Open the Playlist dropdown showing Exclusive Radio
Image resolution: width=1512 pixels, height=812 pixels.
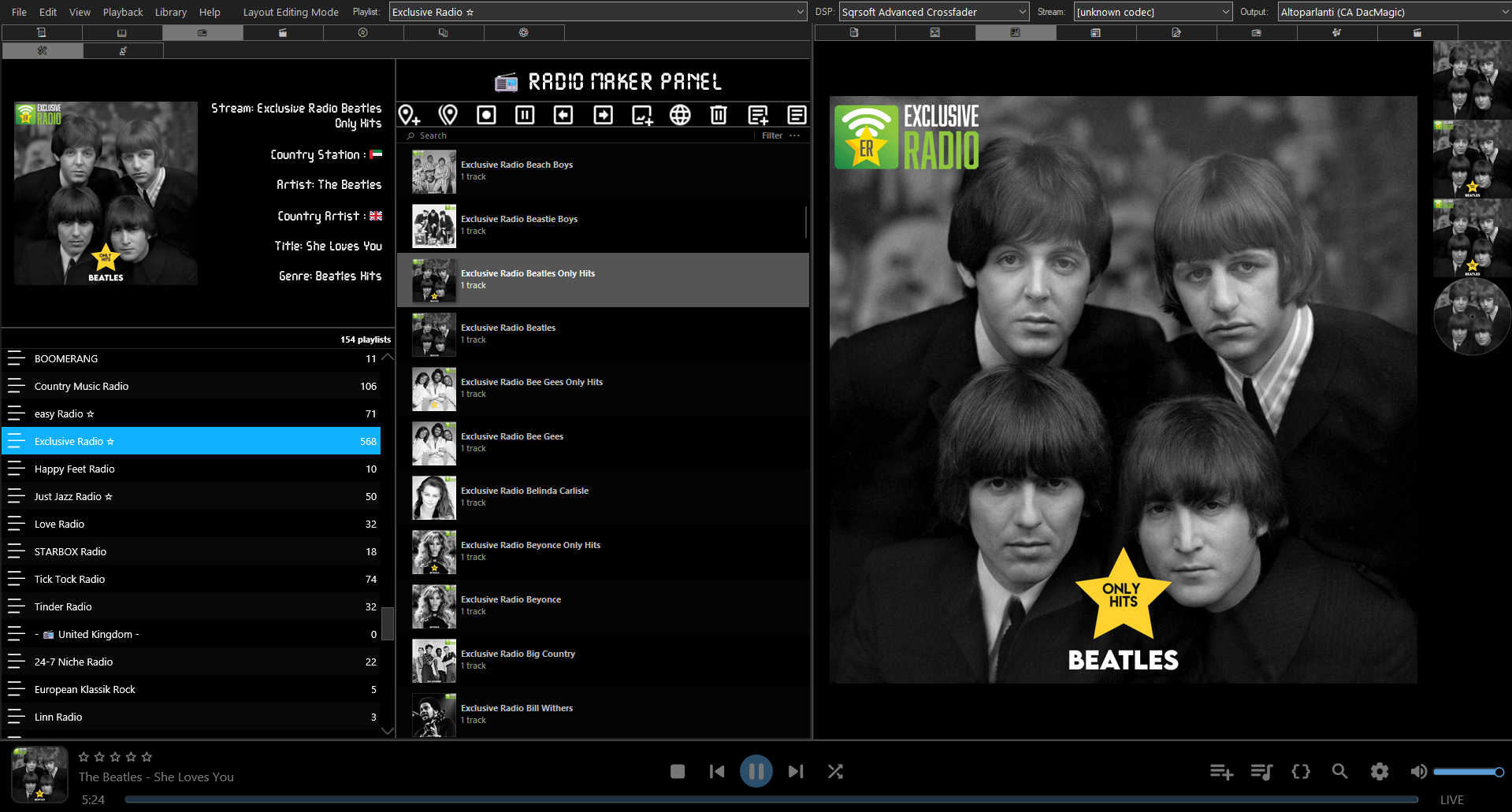coord(598,12)
